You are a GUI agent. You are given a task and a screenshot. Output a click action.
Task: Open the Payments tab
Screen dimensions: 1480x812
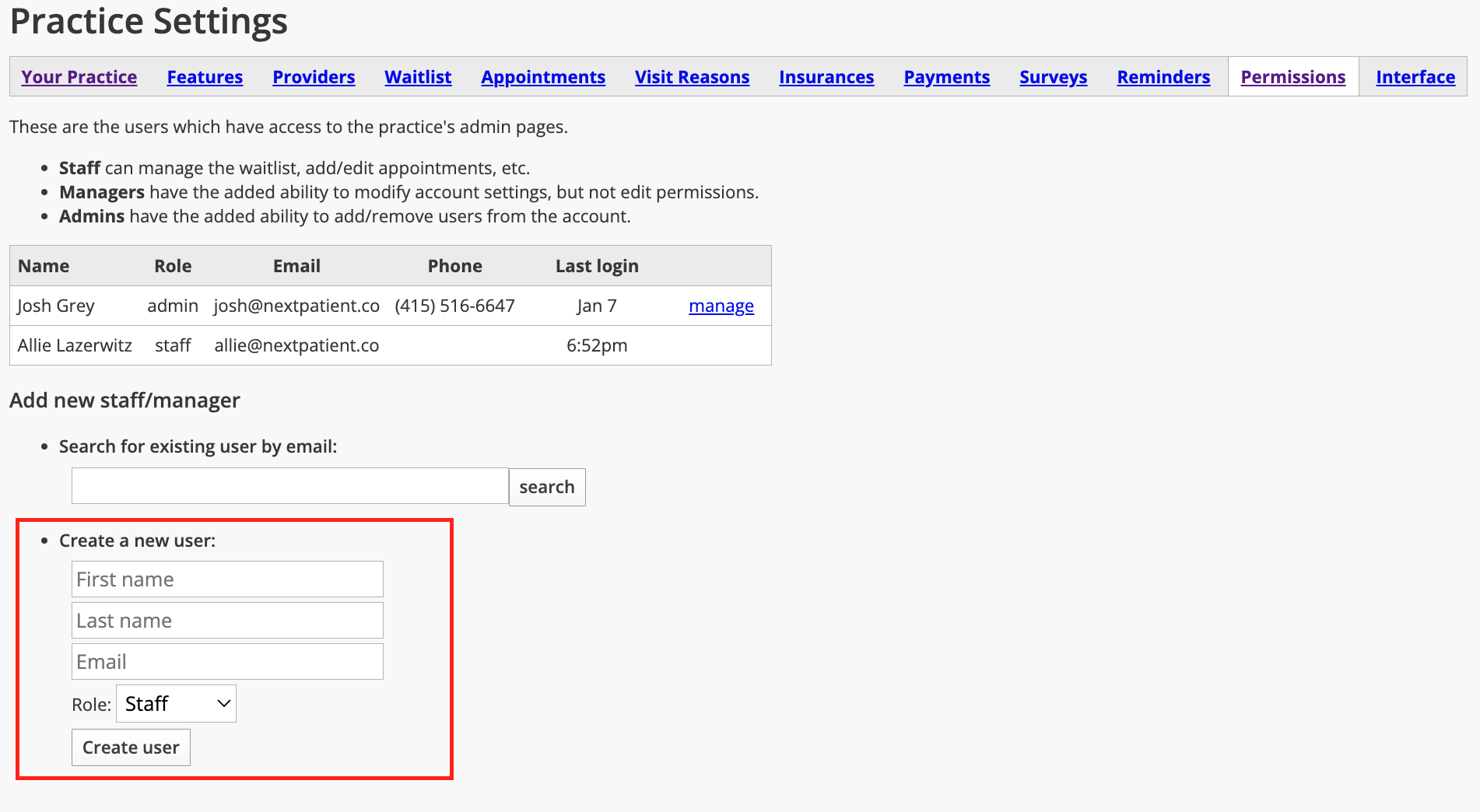pyautogui.click(x=946, y=77)
